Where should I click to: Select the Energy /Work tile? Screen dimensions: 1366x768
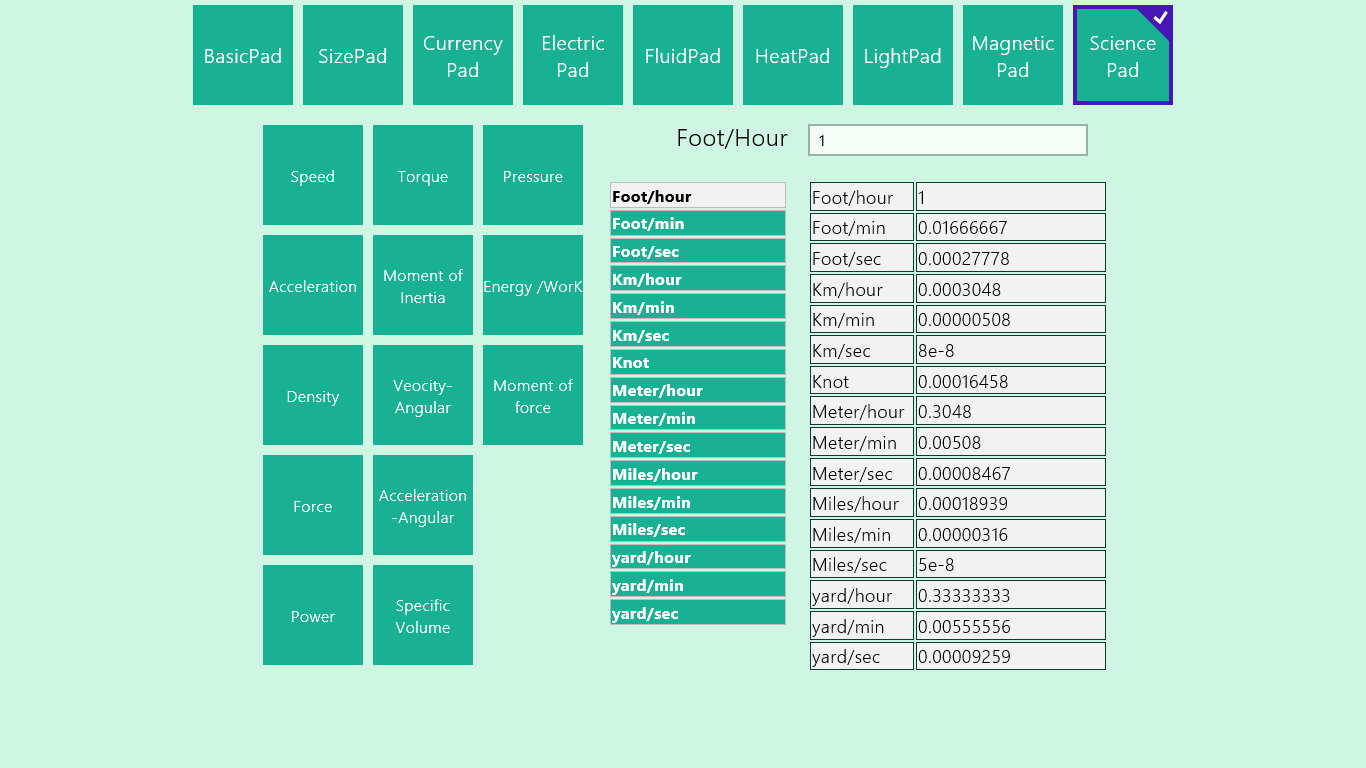coord(533,285)
